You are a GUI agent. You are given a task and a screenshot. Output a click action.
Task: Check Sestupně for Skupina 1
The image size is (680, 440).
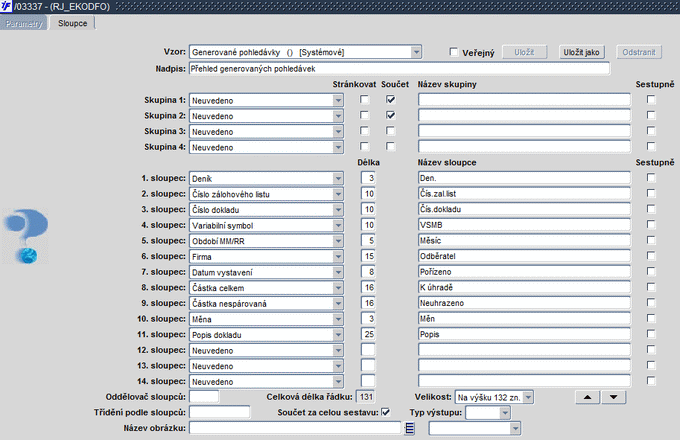click(651, 100)
